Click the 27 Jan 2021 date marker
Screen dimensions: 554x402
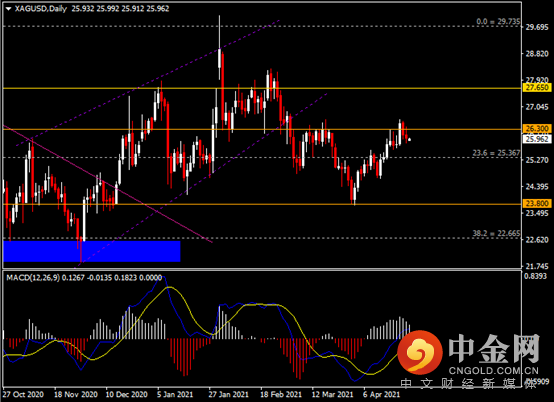tap(228, 394)
